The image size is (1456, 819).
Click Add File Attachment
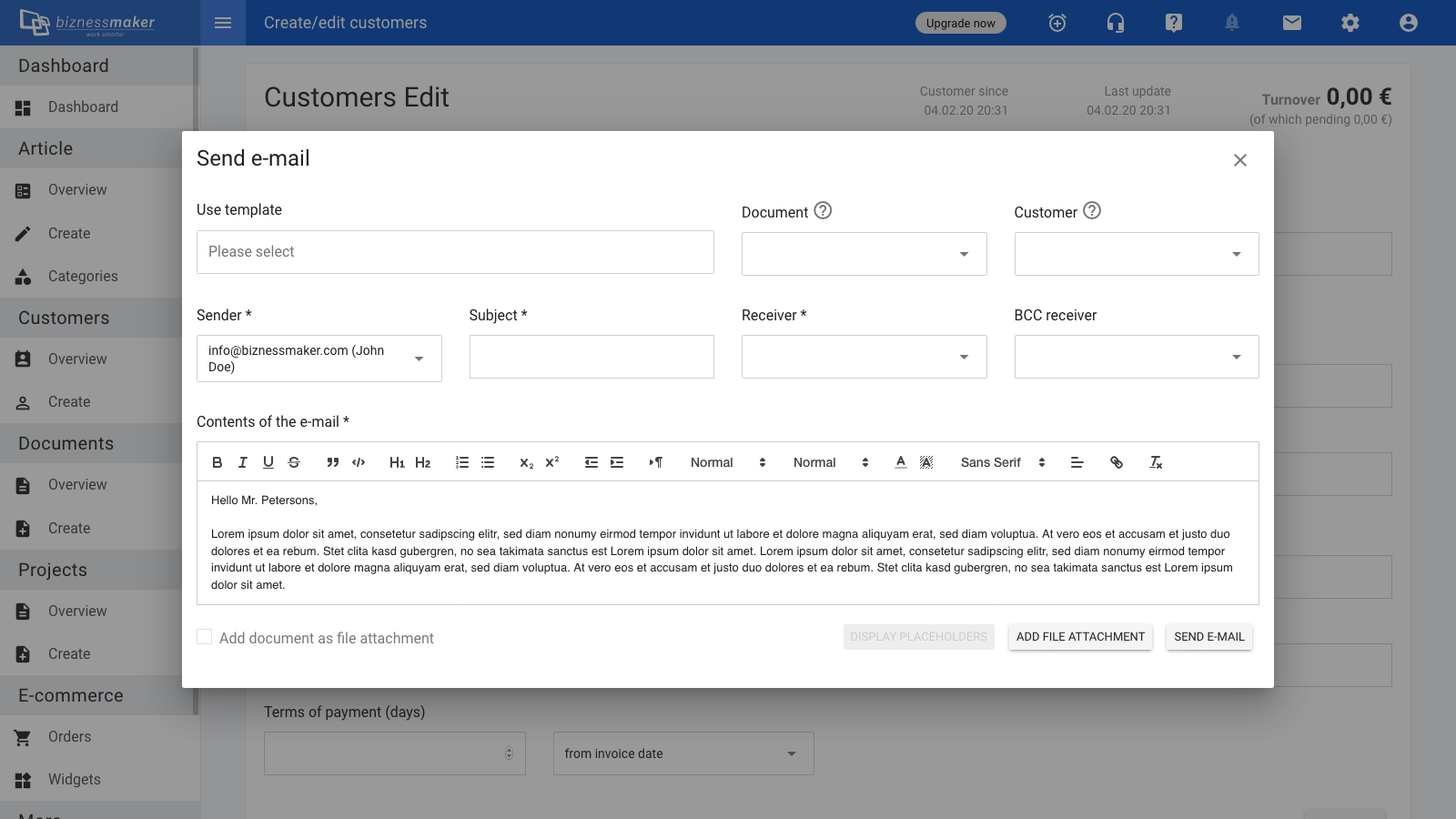tap(1080, 637)
